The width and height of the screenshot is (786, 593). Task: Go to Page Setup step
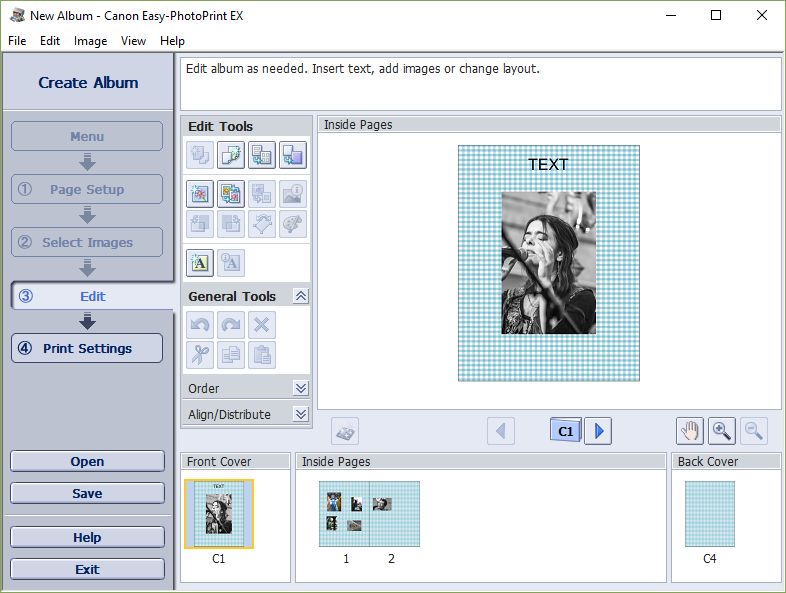pos(87,189)
